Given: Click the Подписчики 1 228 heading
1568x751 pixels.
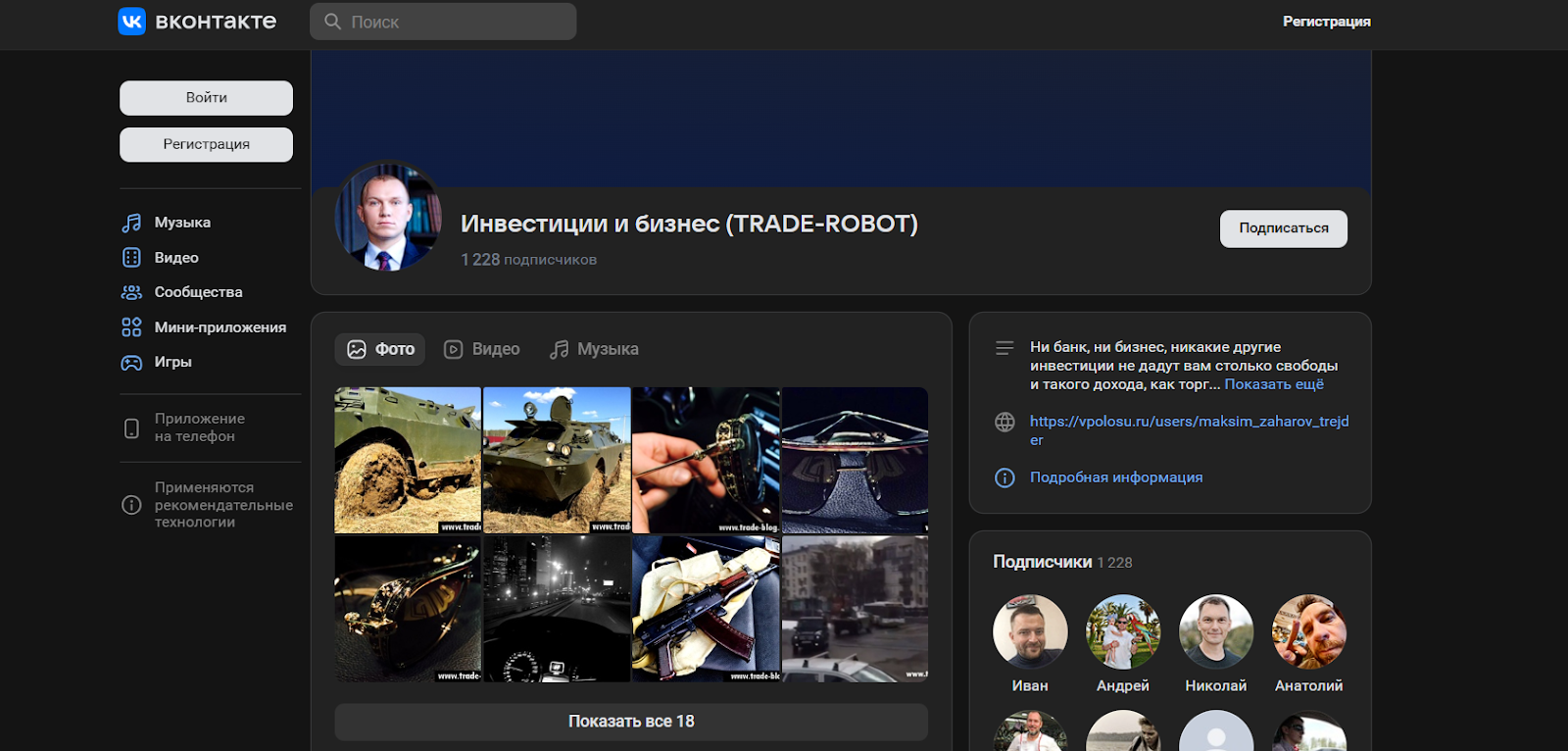Looking at the screenshot, I should 1062,562.
